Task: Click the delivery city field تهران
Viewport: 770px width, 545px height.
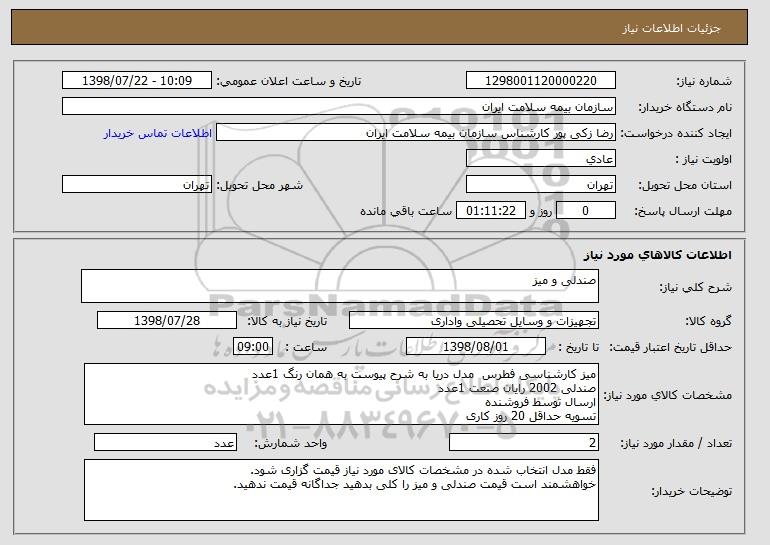Action: 137,185
